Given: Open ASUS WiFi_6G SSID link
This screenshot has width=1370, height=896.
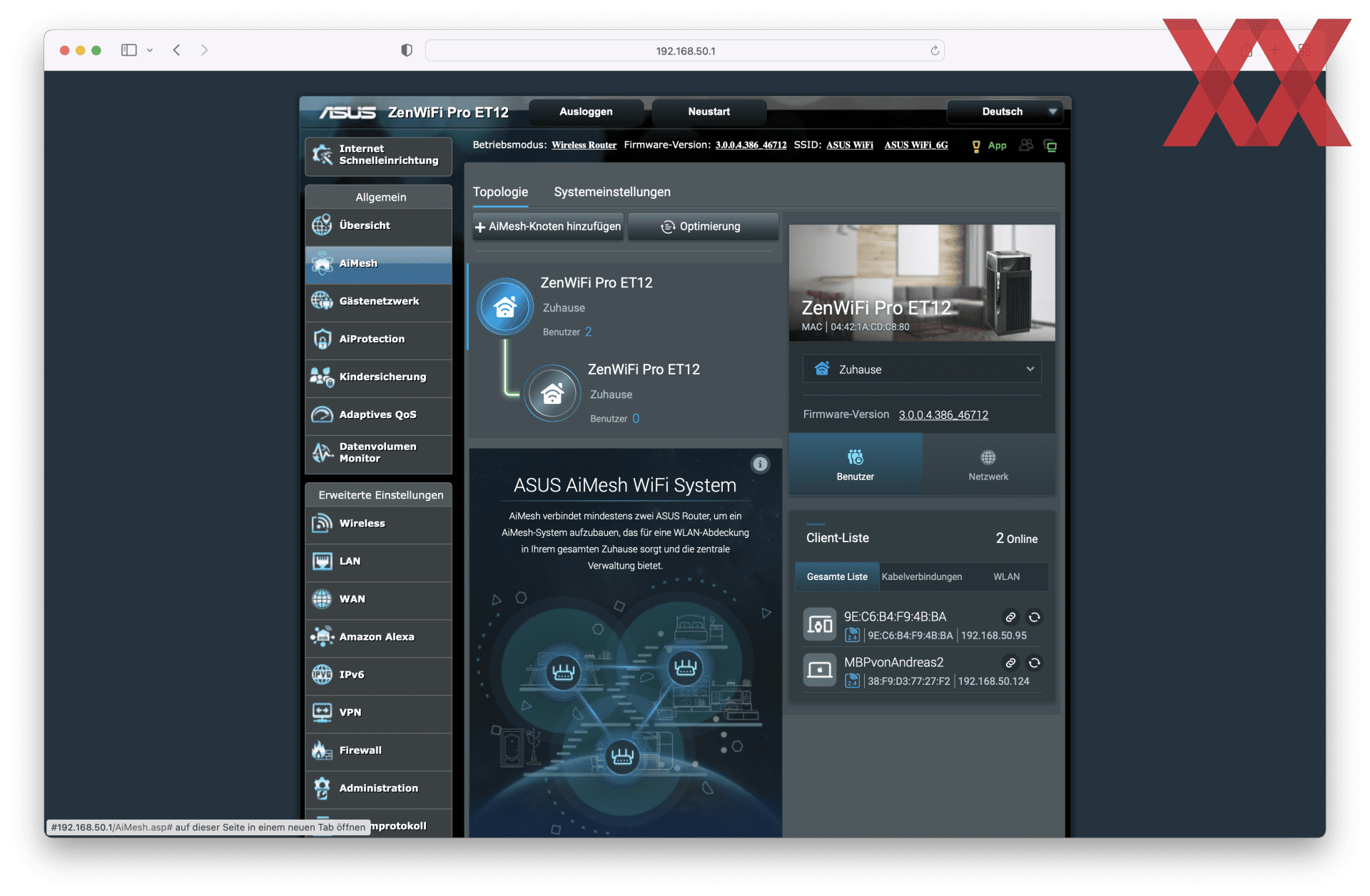Looking at the screenshot, I should (x=916, y=146).
